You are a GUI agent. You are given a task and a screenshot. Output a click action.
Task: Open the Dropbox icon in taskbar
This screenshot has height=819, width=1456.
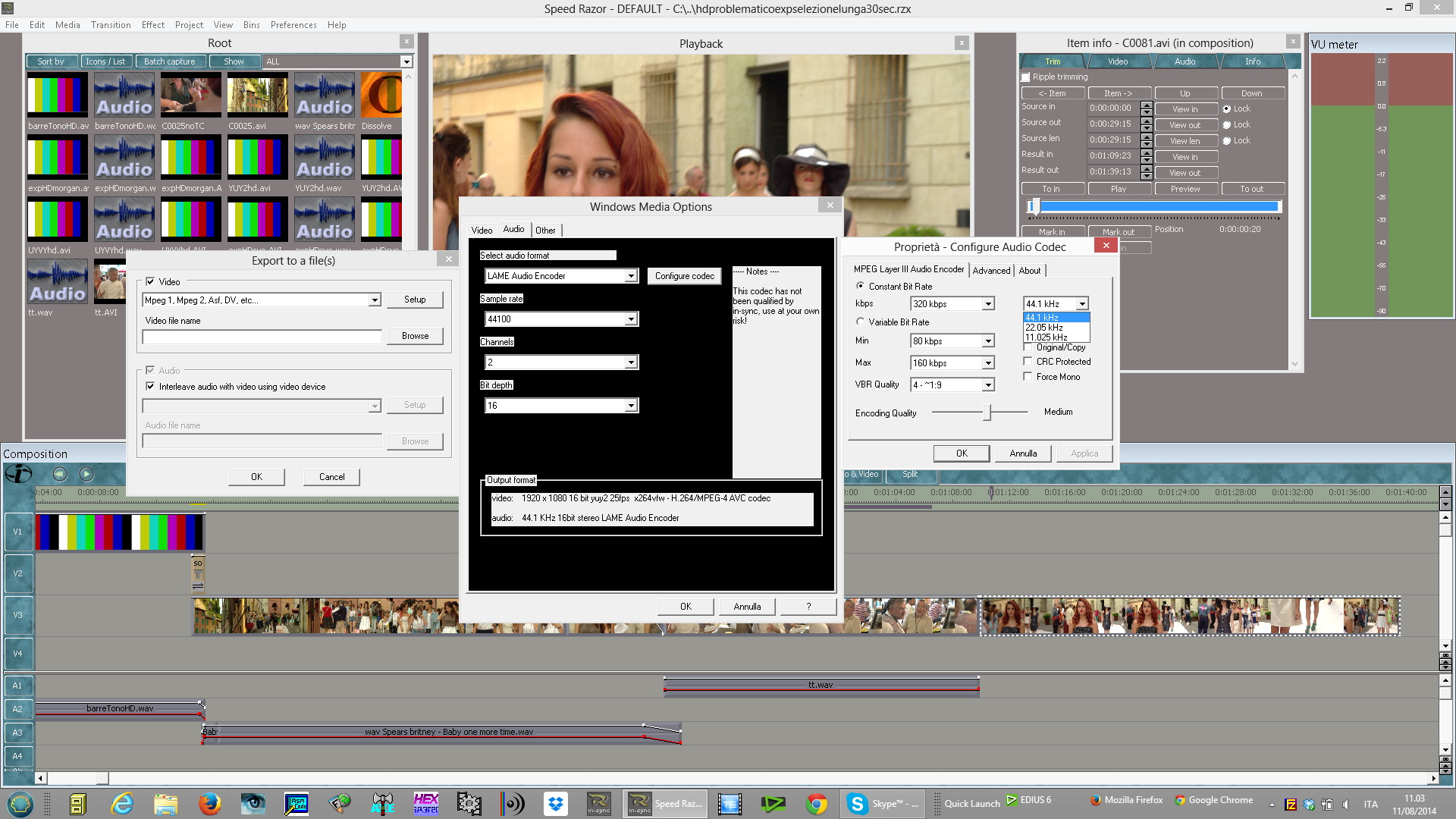[x=556, y=804]
